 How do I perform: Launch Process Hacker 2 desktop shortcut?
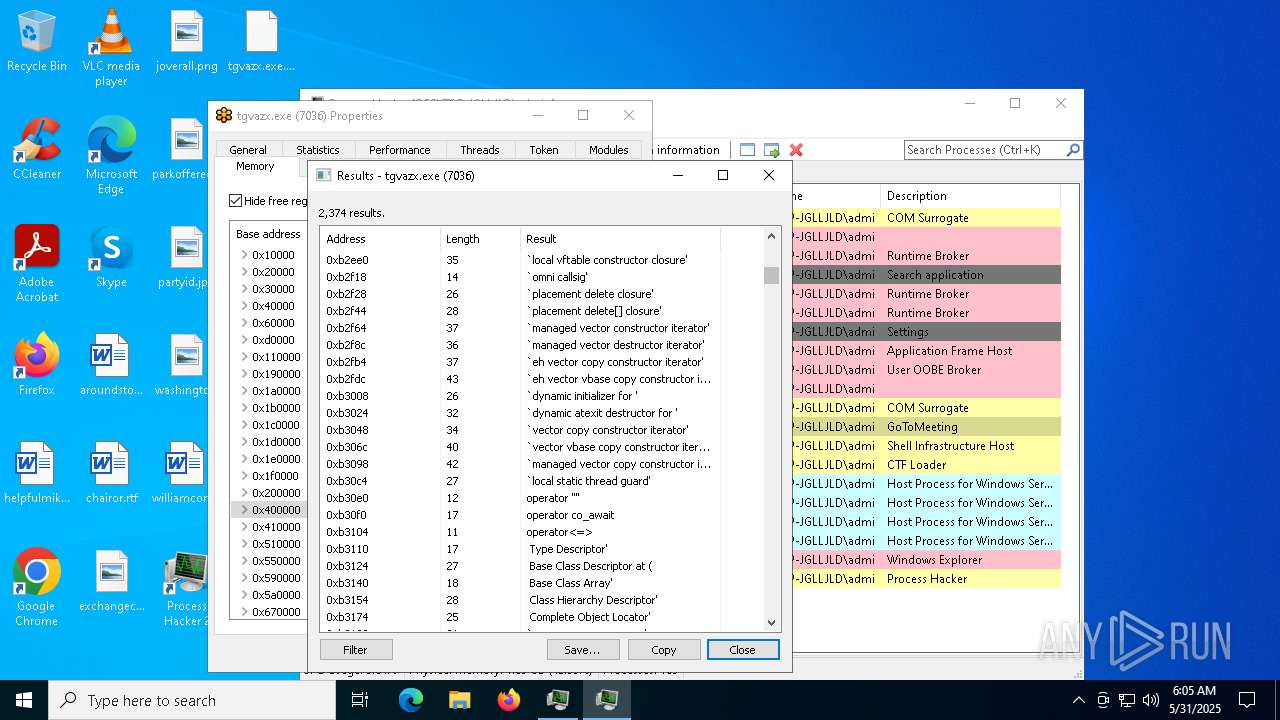[186, 587]
